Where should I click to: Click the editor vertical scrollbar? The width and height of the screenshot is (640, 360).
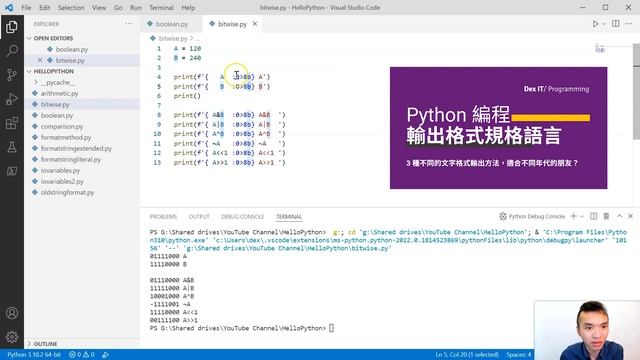(636, 92)
